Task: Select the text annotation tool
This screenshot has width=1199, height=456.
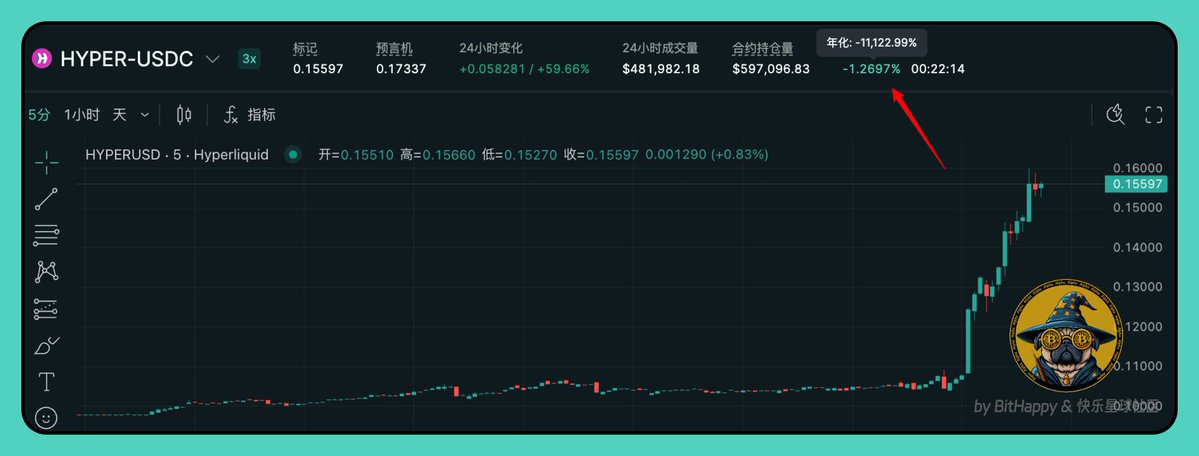Action: [46, 381]
